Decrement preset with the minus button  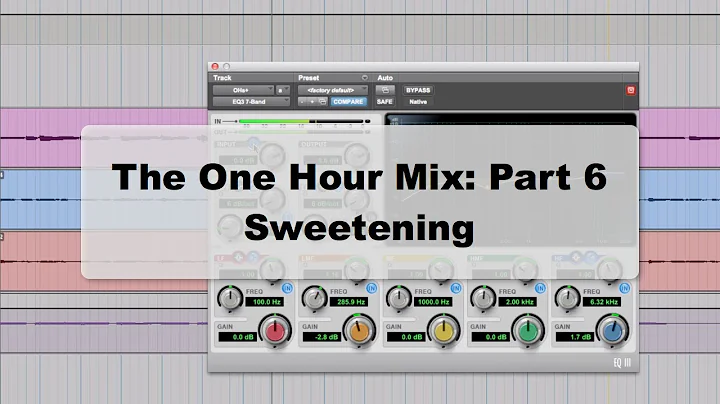point(302,101)
